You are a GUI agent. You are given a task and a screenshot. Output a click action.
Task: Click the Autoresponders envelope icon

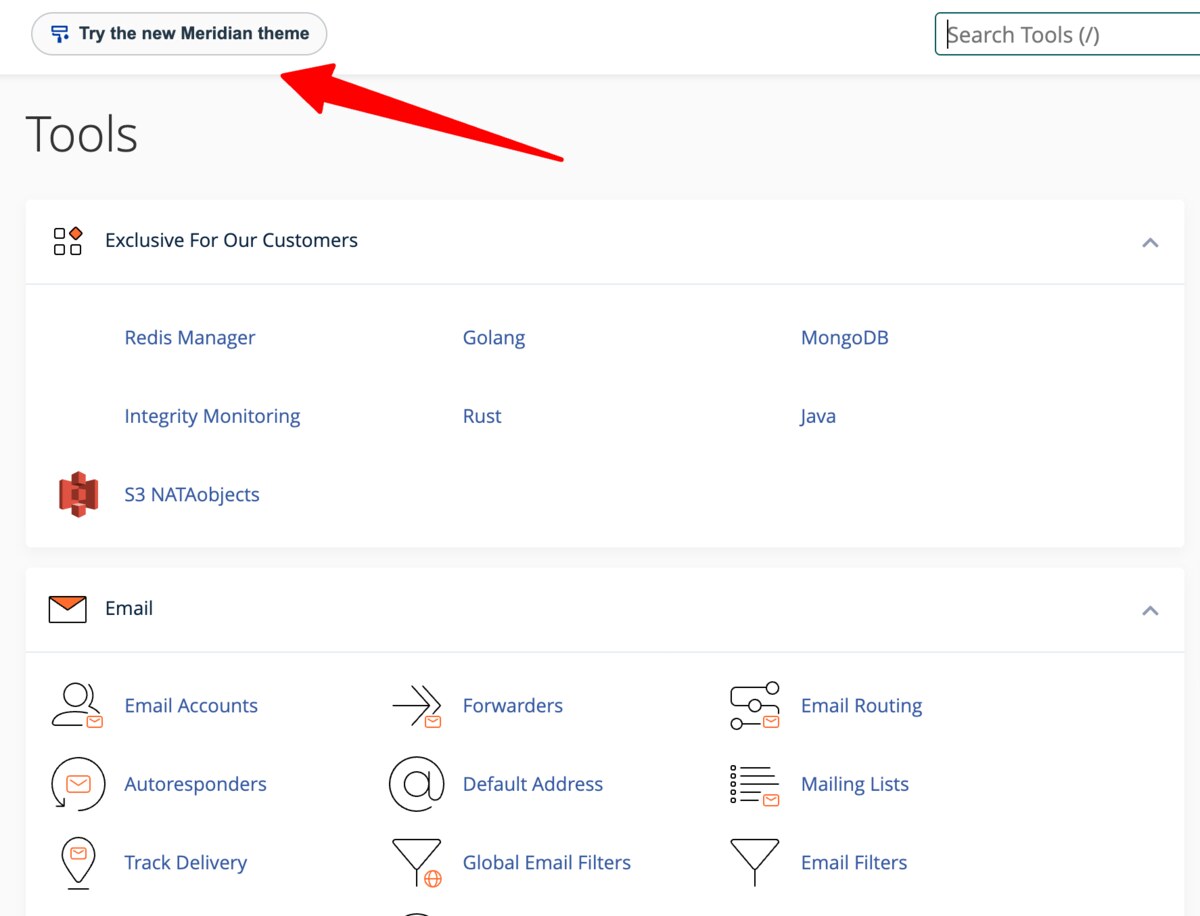tap(77, 784)
